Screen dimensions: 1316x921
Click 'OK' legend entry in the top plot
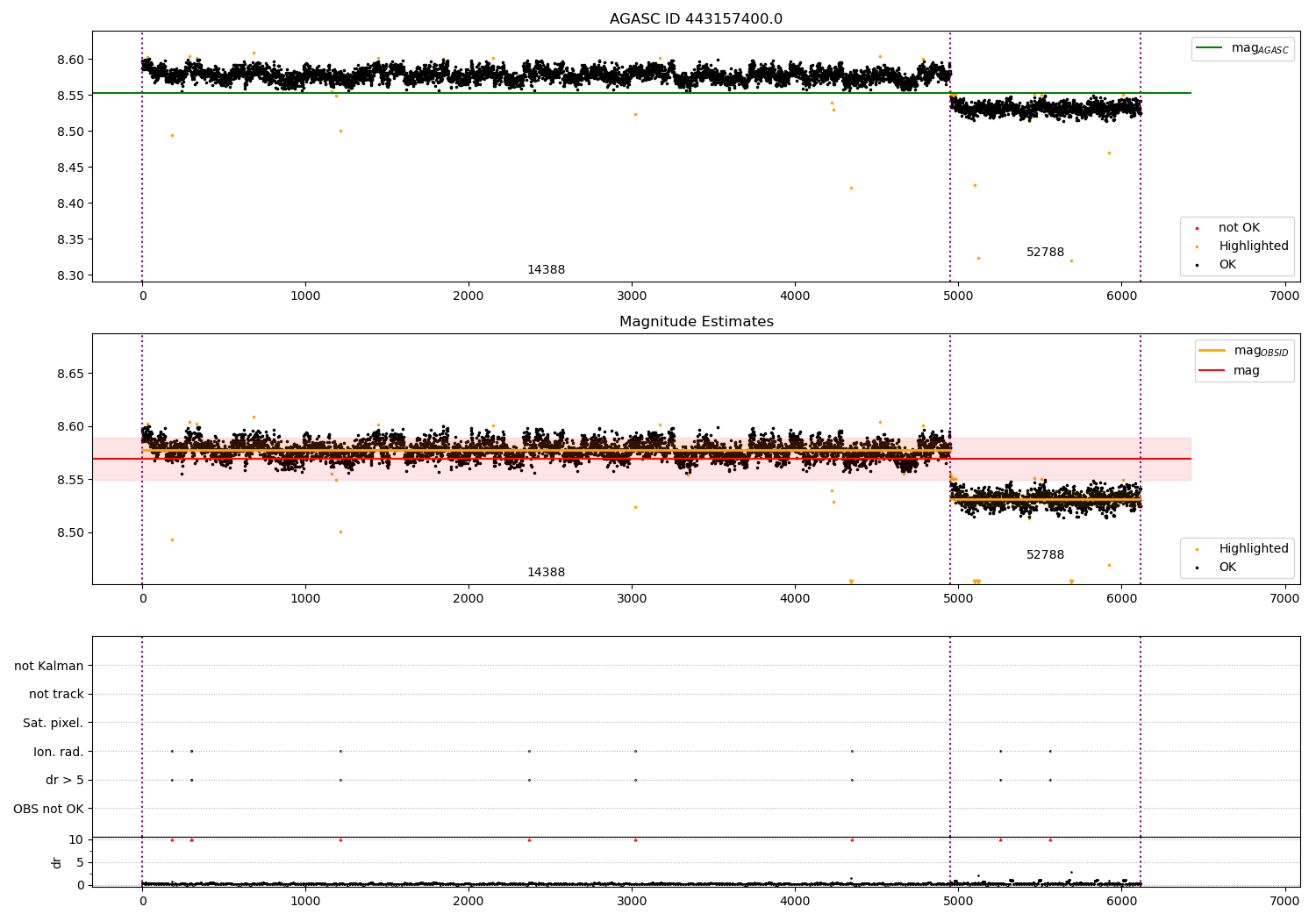click(1227, 265)
